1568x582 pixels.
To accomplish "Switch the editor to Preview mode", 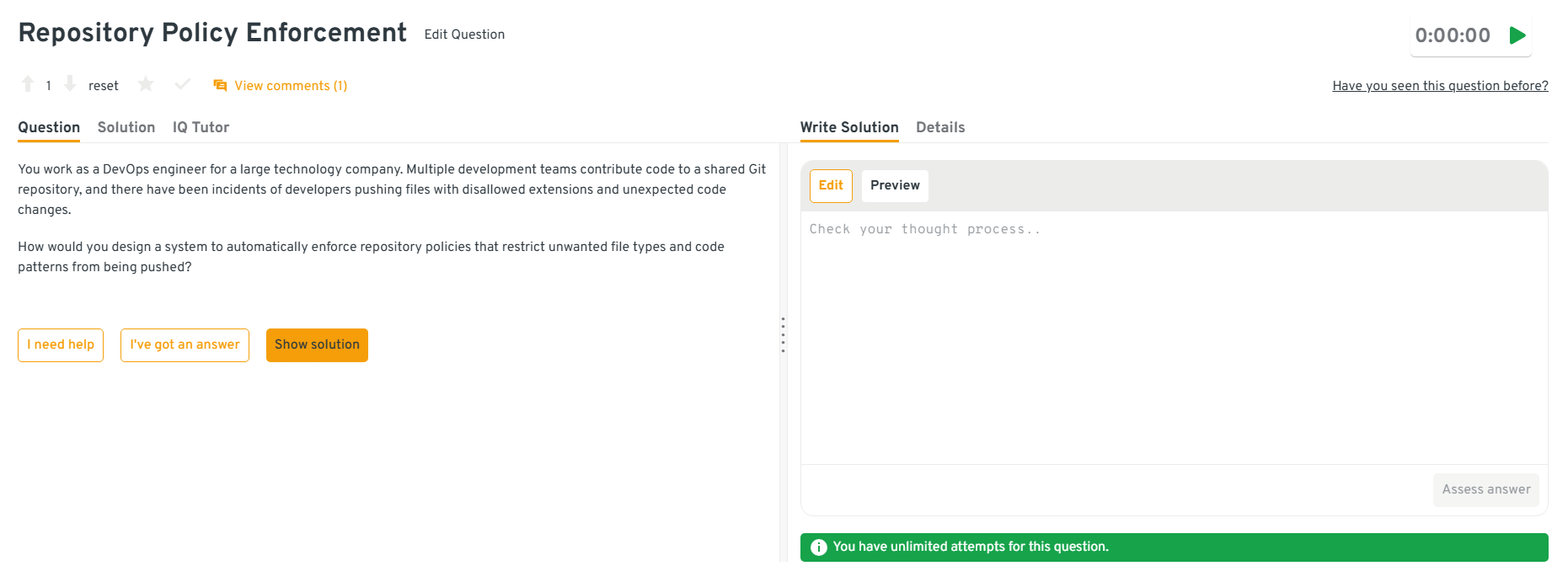I will [x=895, y=186].
